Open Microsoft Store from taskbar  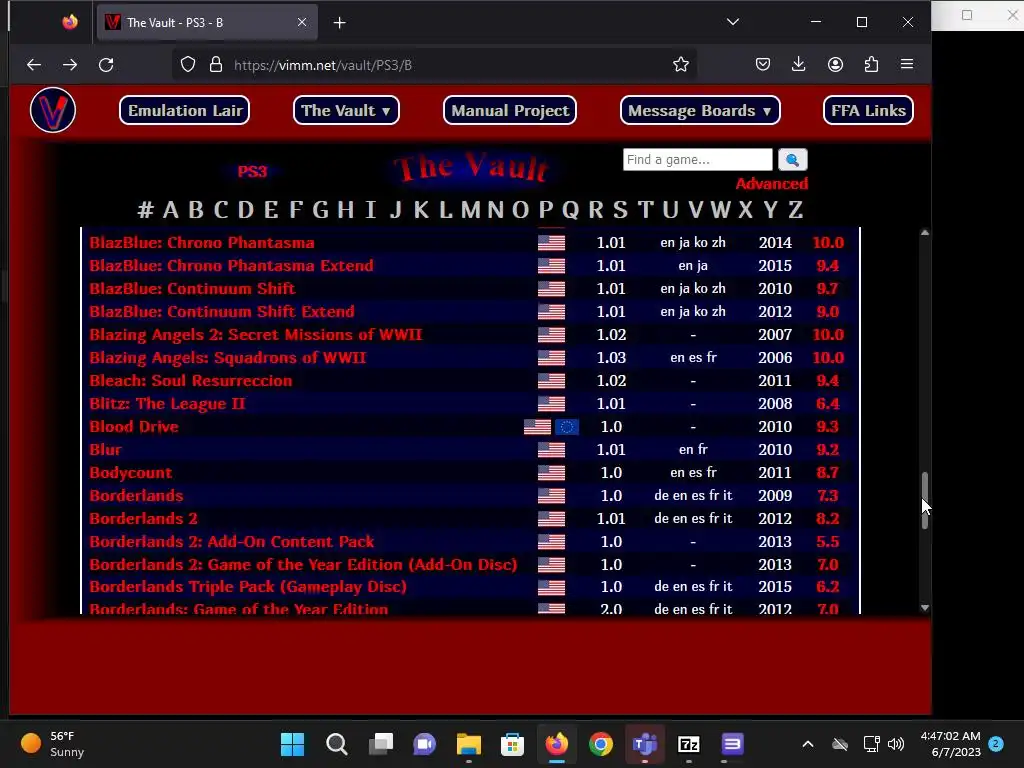(x=513, y=744)
